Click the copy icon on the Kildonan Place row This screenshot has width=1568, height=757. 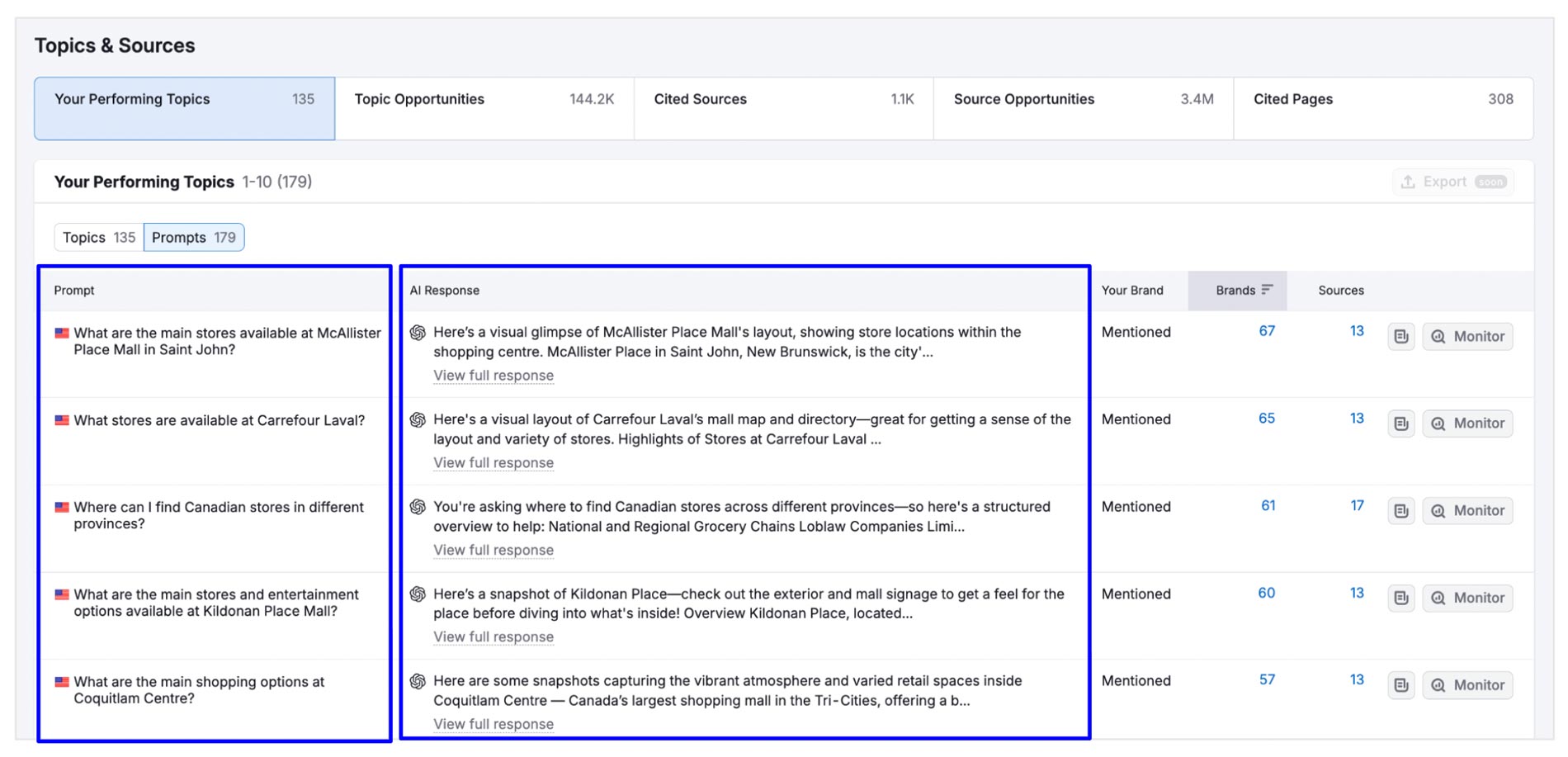click(x=1400, y=597)
